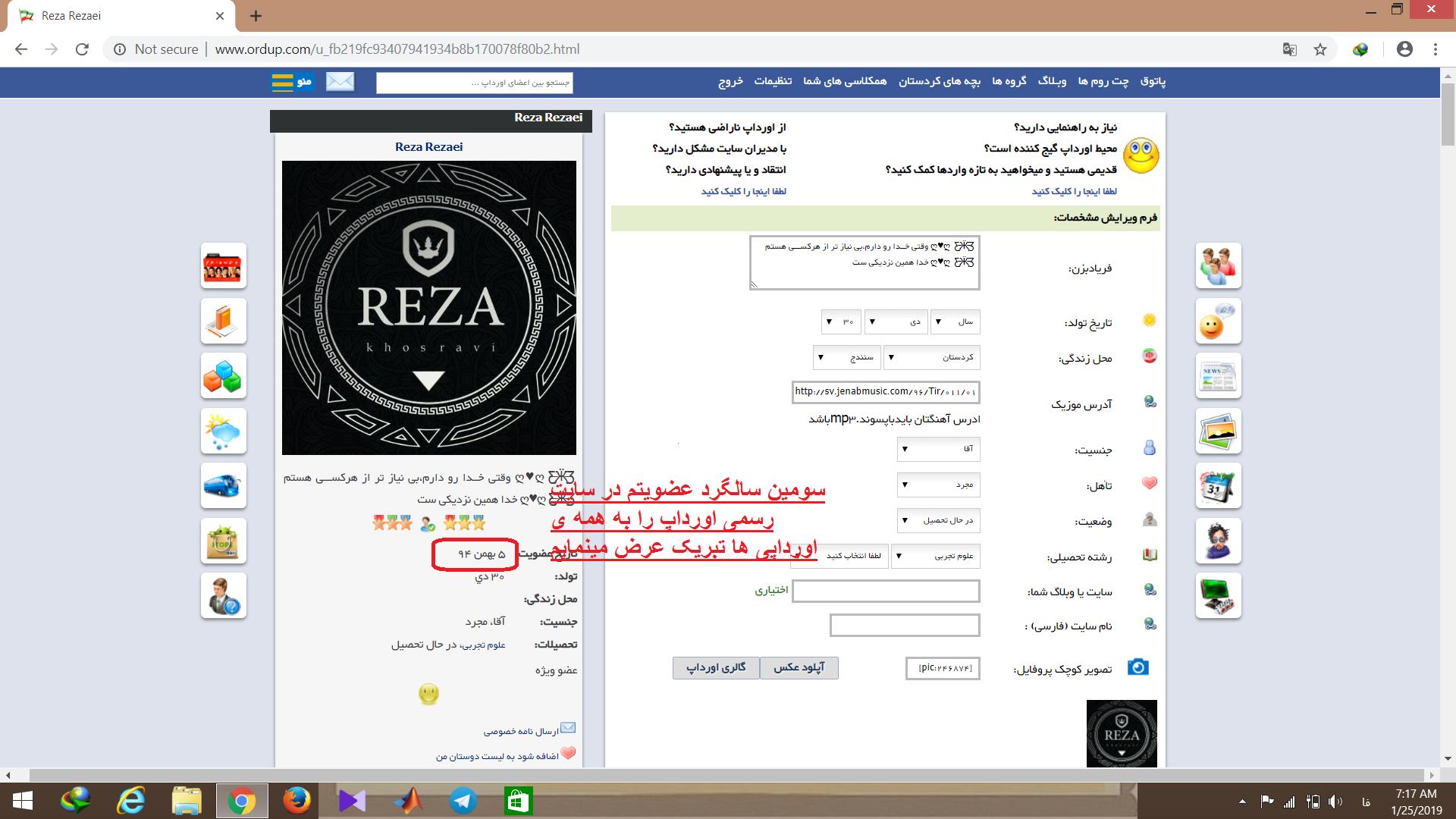Click لطفا اینجا را کلیک کنید under the help questions
The width and height of the screenshot is (1456, 819).
pyautogui.click(x=1074, y=191)
